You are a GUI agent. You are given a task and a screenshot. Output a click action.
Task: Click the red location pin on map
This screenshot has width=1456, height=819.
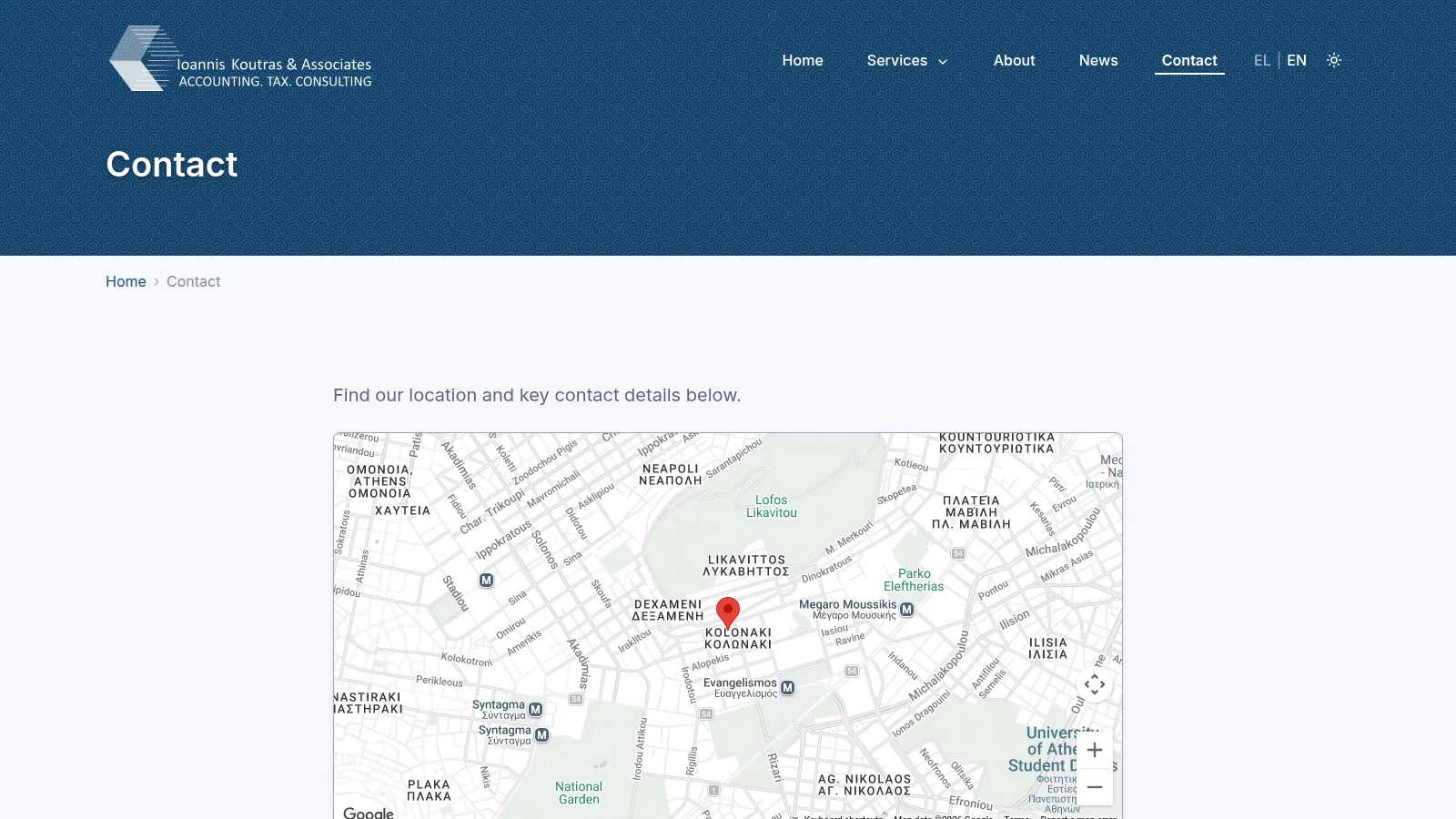[x=728, y=613]
